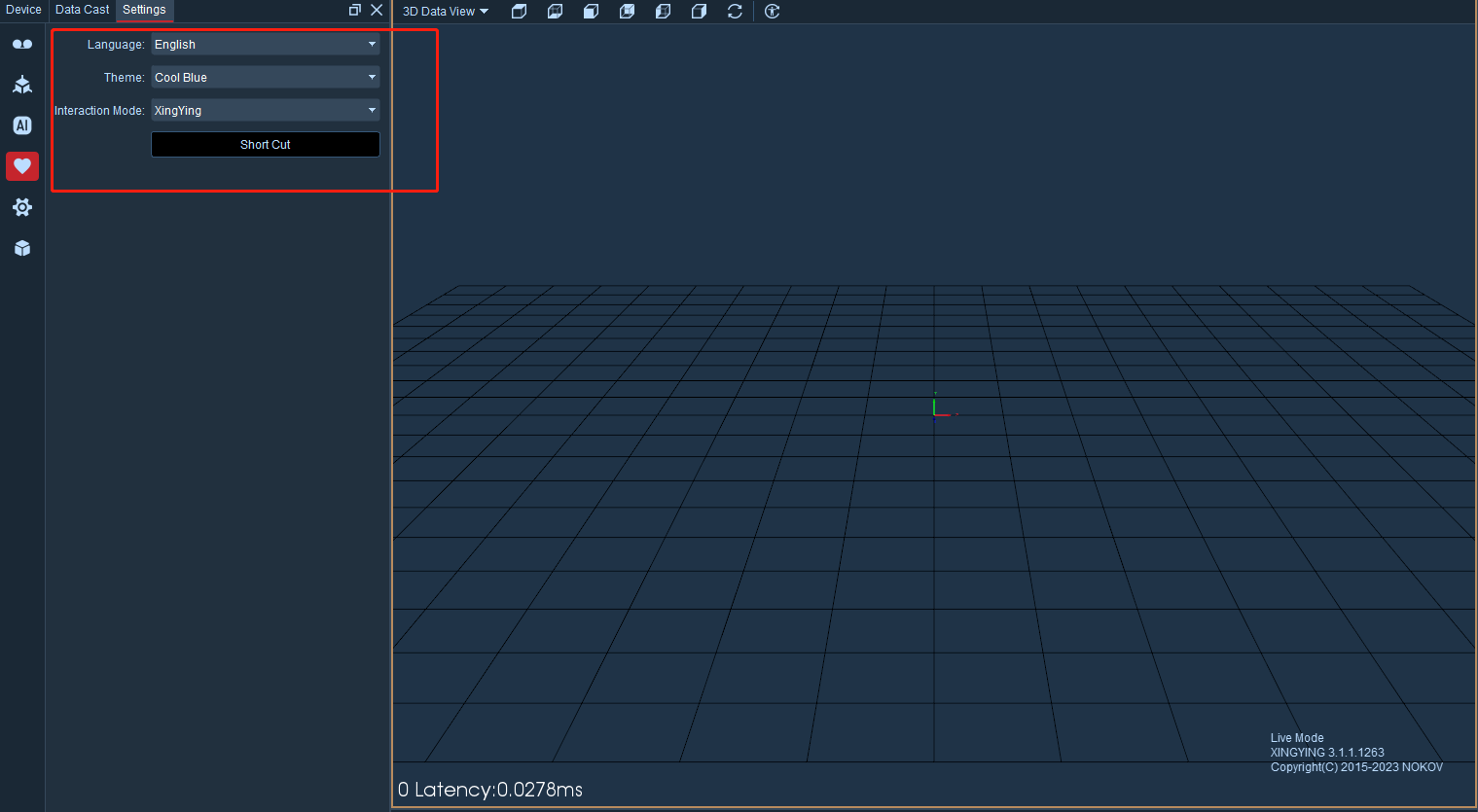The height and width of the screenshot is (812, 1478).
Task: Select the red heart icon in the sidebar
Action: [22, 166]
